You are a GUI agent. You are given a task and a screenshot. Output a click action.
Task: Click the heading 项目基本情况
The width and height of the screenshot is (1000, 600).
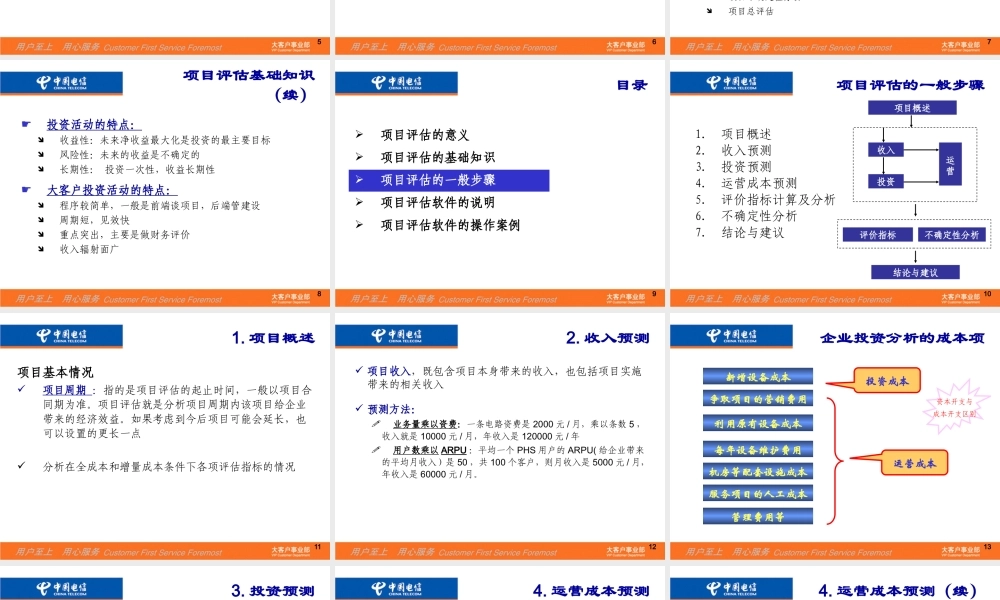pos(55,372)
